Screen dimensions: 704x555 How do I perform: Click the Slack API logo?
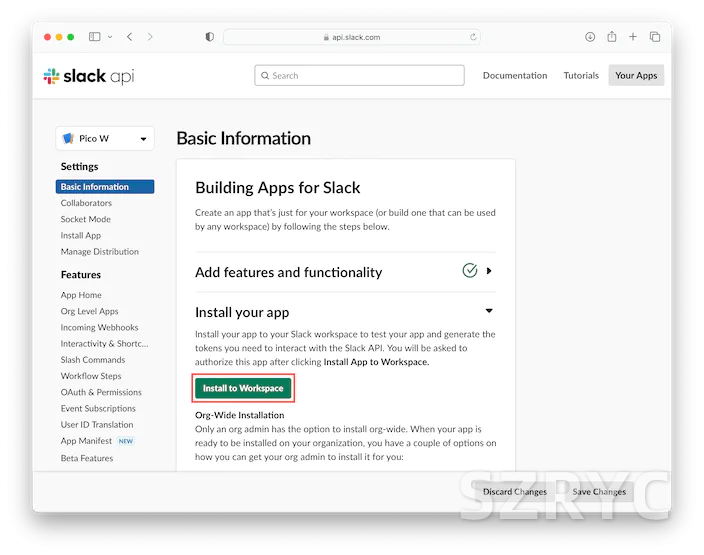[x=89, y=76]
